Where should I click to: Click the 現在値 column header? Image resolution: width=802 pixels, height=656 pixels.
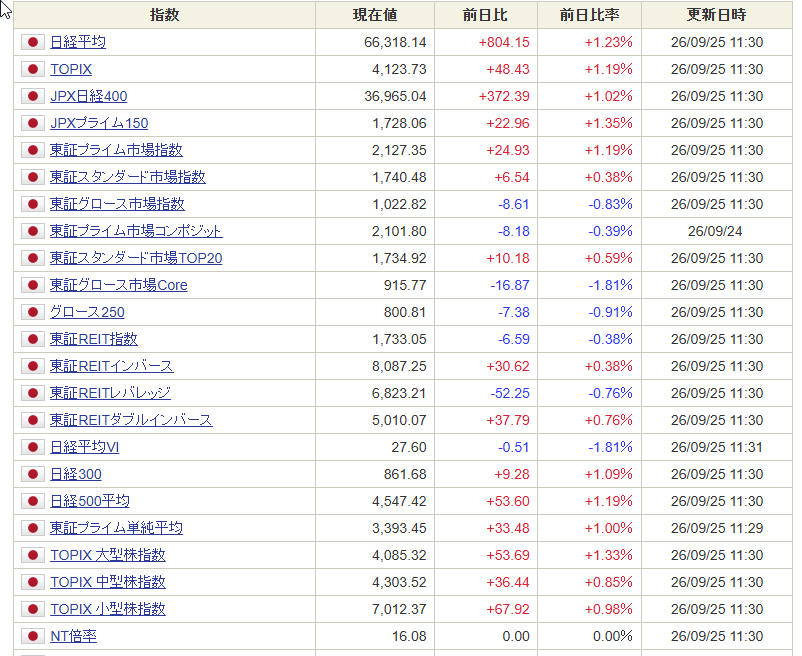click(x=375, y=15)
